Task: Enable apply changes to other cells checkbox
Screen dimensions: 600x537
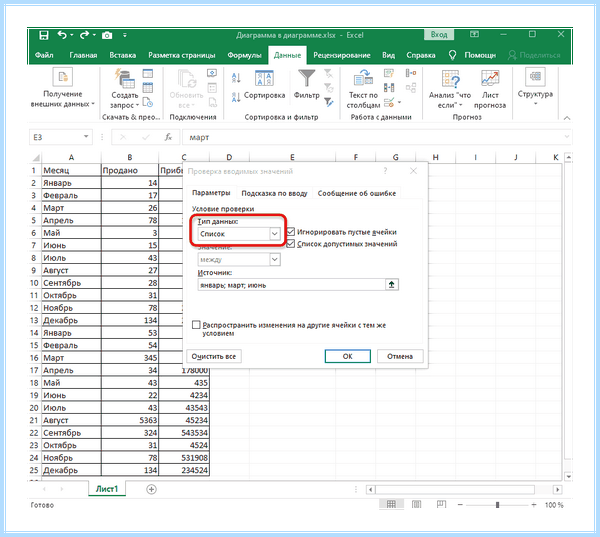Action: pos(196,325)
